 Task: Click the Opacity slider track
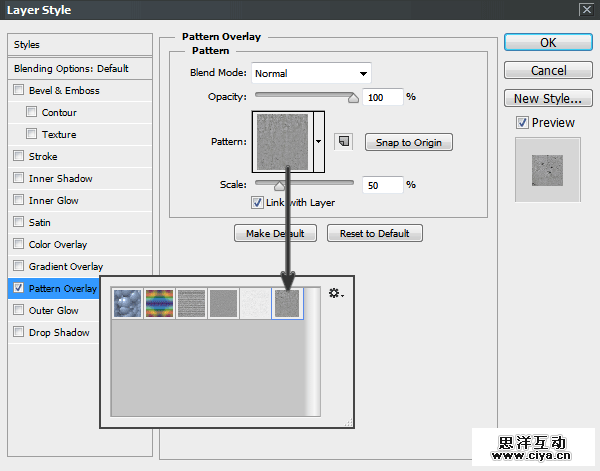click(304, 98)
